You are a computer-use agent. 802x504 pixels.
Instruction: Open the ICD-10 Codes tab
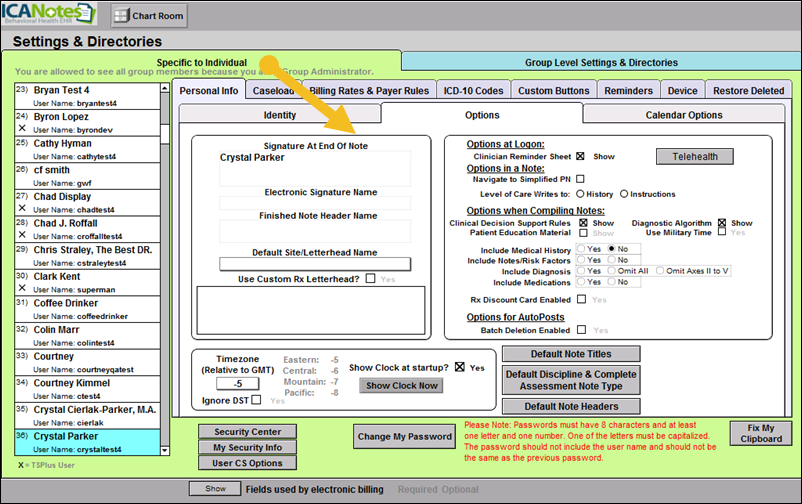click(472, 91)
